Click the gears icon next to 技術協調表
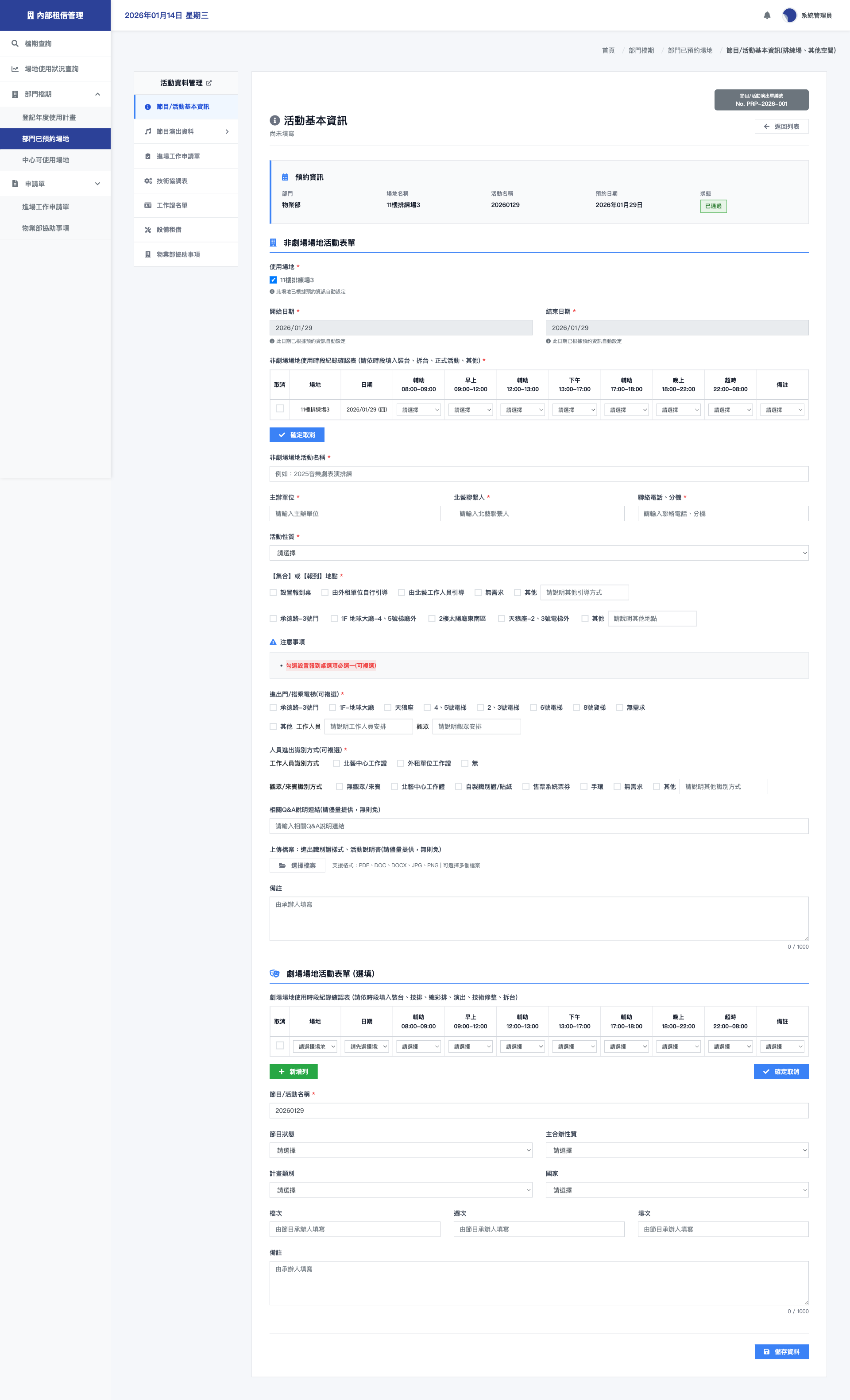 click(148, 181)
